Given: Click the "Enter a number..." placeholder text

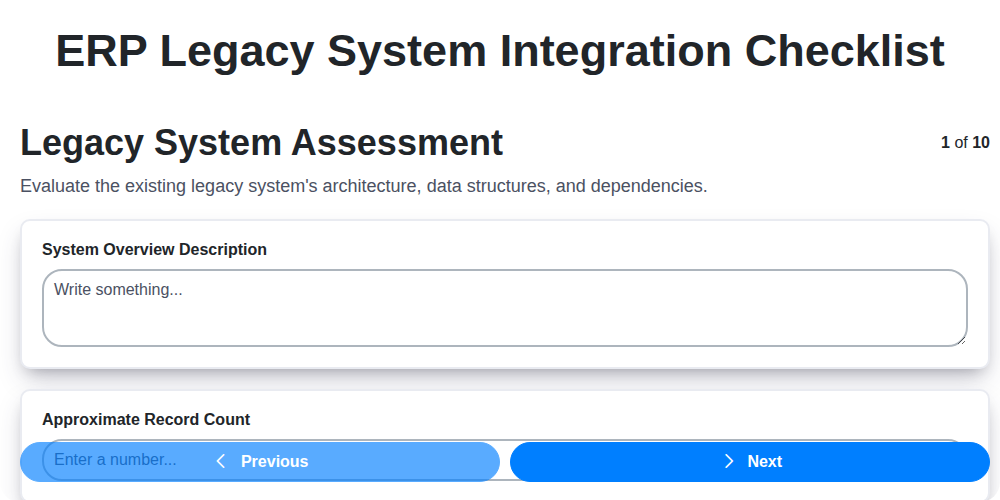Looking at the screenshot, I should pos(115,460).
